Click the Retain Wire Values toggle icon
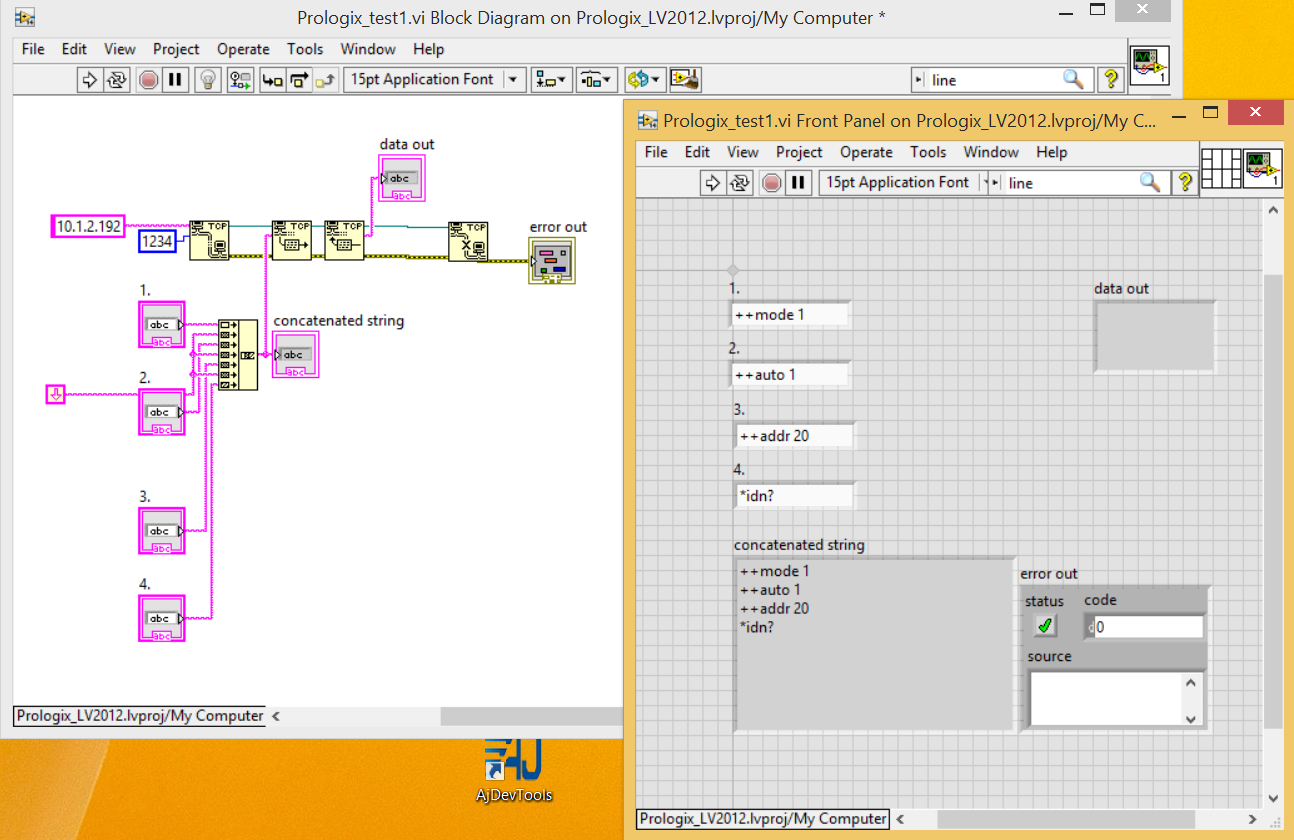This screenshot has height=840, width=1294. point(239,79)
